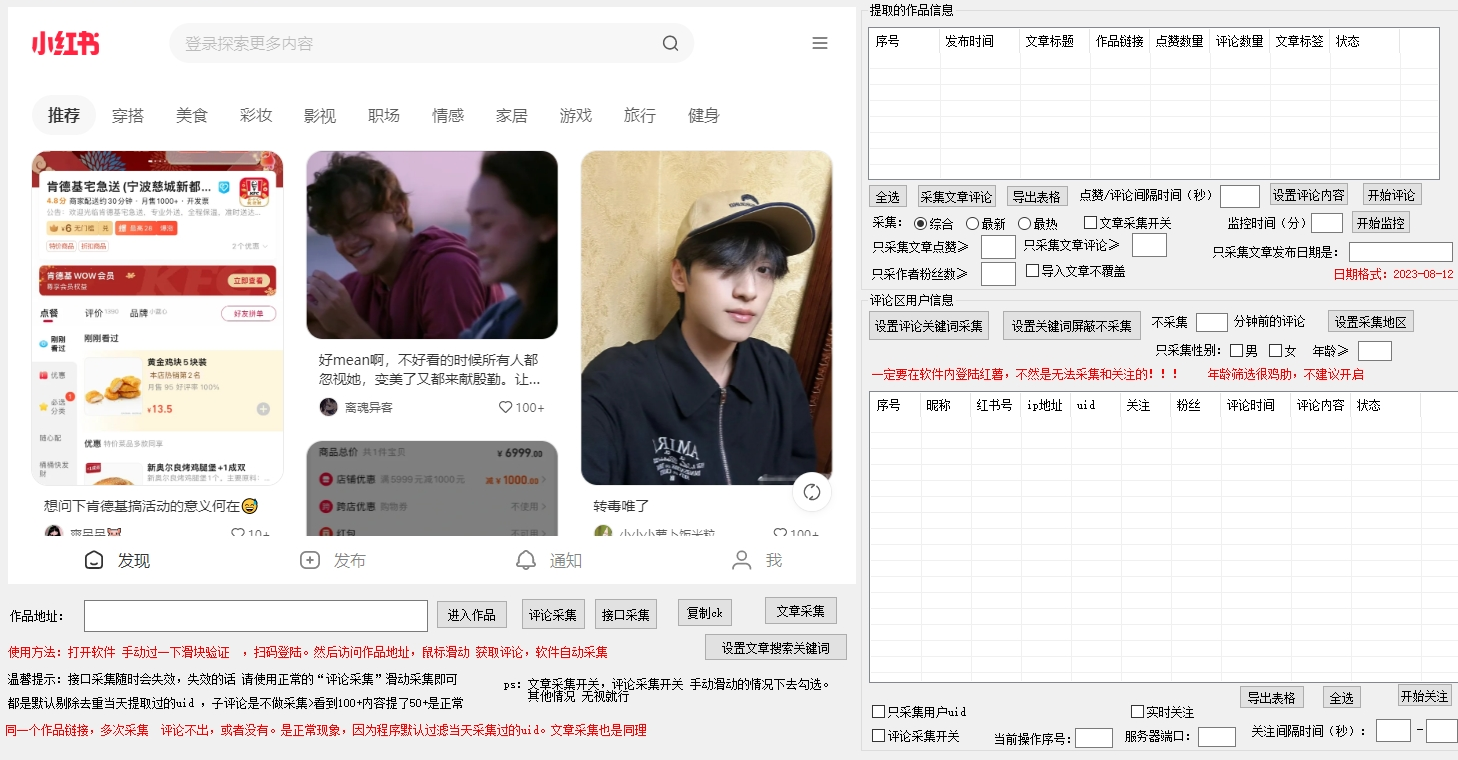Image resolution: width=1458 pixels, height=760 pixels.
Task: Click the 发布 plus icon
Action: tap(310, 560)
